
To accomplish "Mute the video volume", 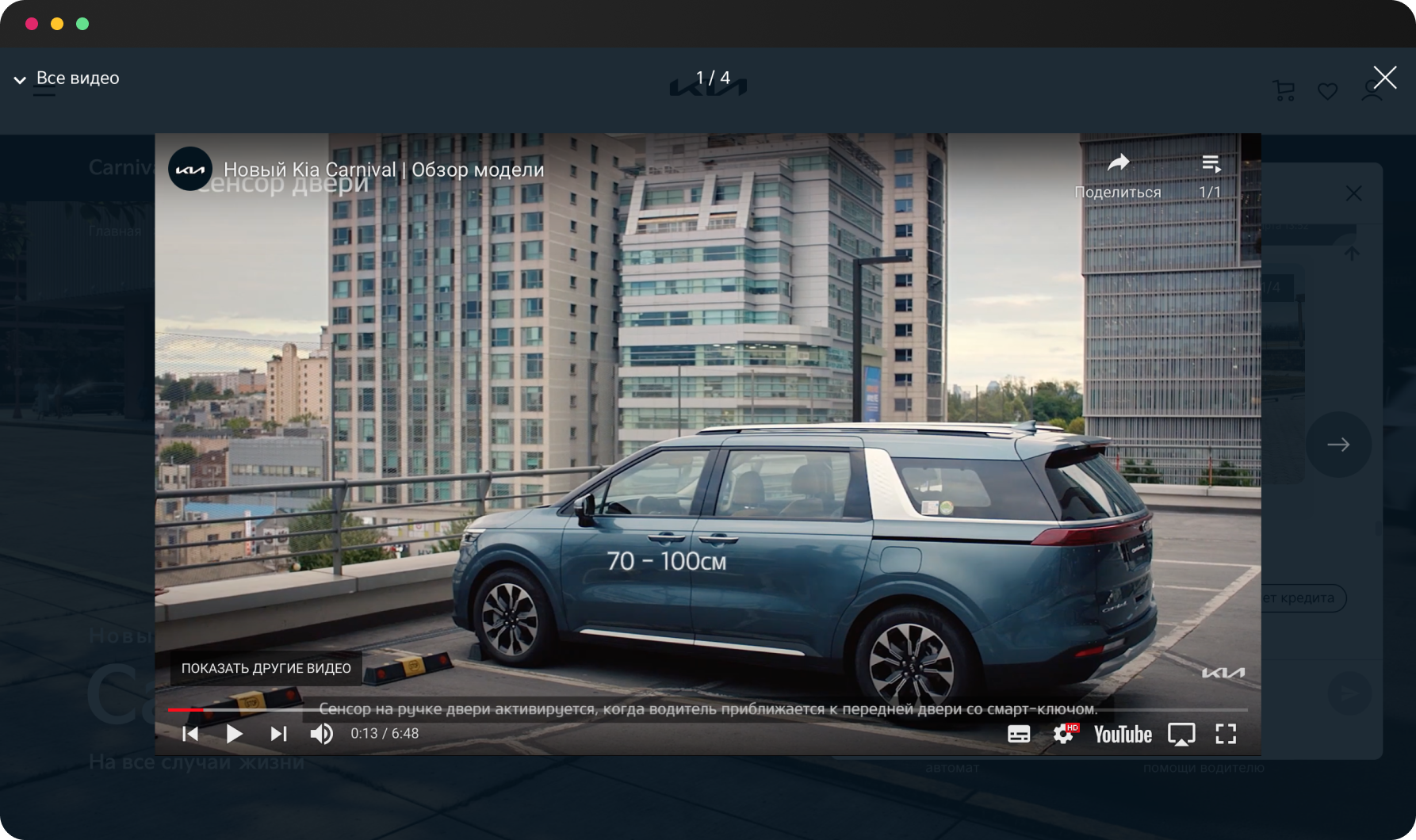I will click(322, 734).
